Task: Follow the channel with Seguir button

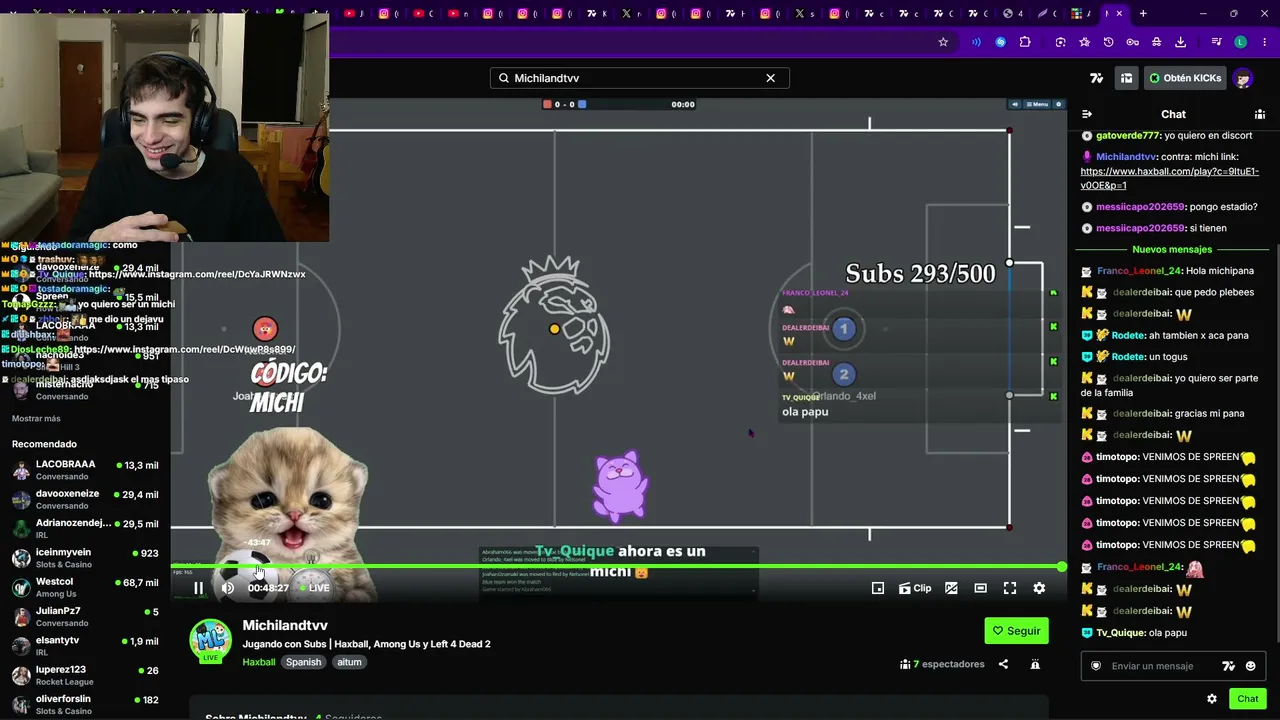Action: click(x=1016, y=631)
